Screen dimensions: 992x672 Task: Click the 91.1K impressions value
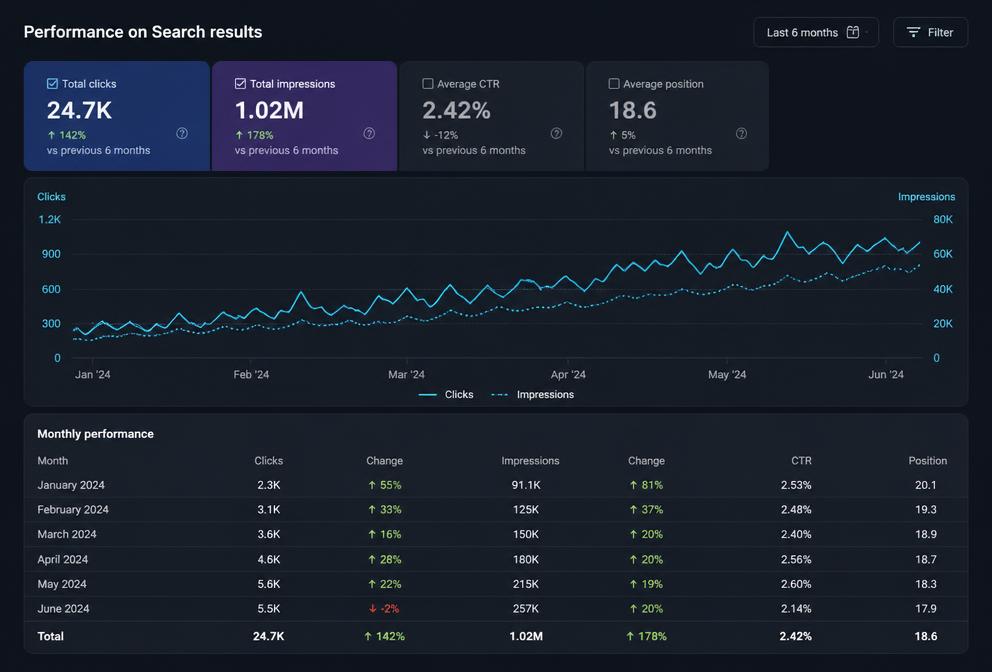[526, 485]
